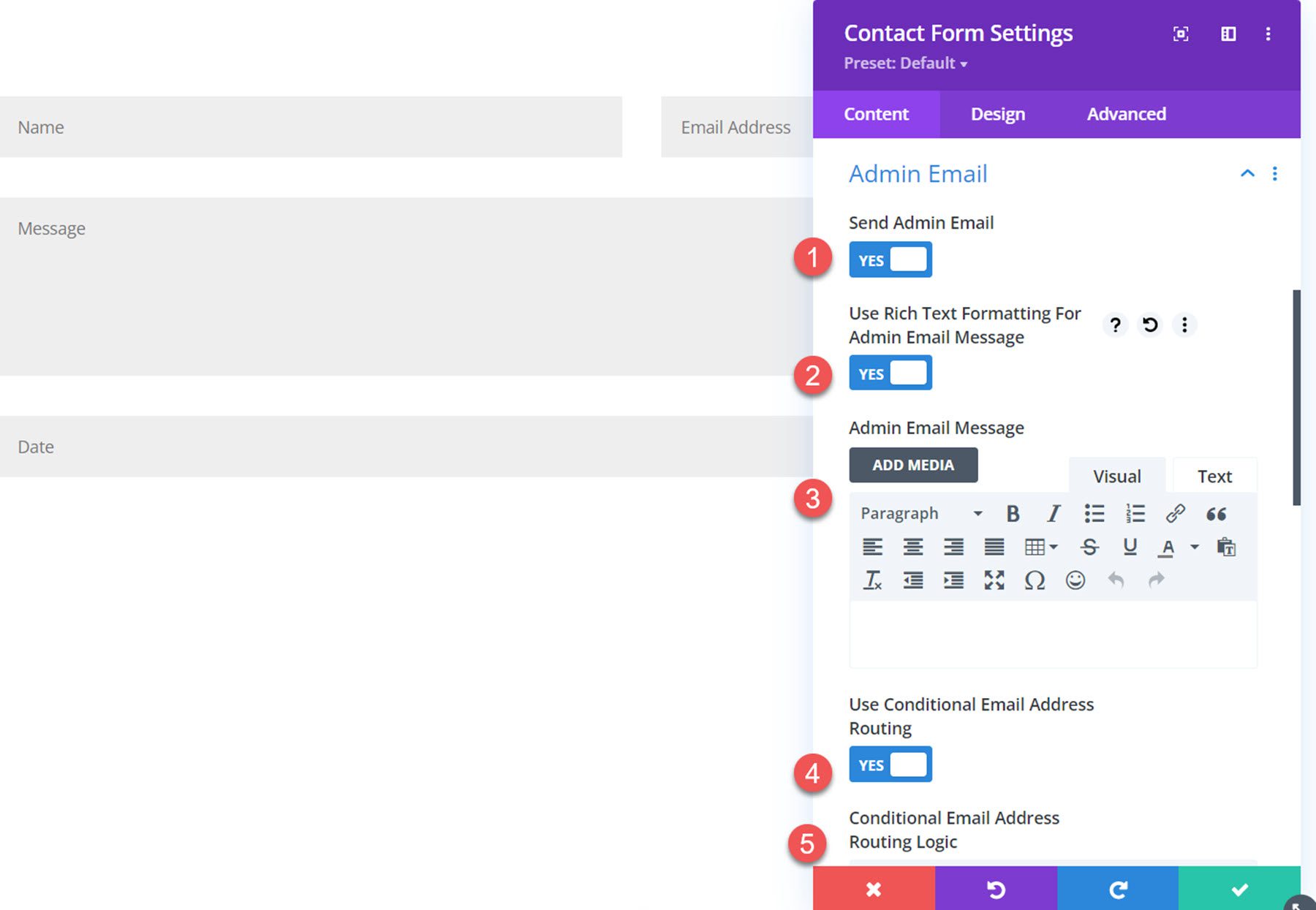Collapse the Admin Email section
The height and width of the screenshot is (910, 1316).
[x=1245, y=173]
